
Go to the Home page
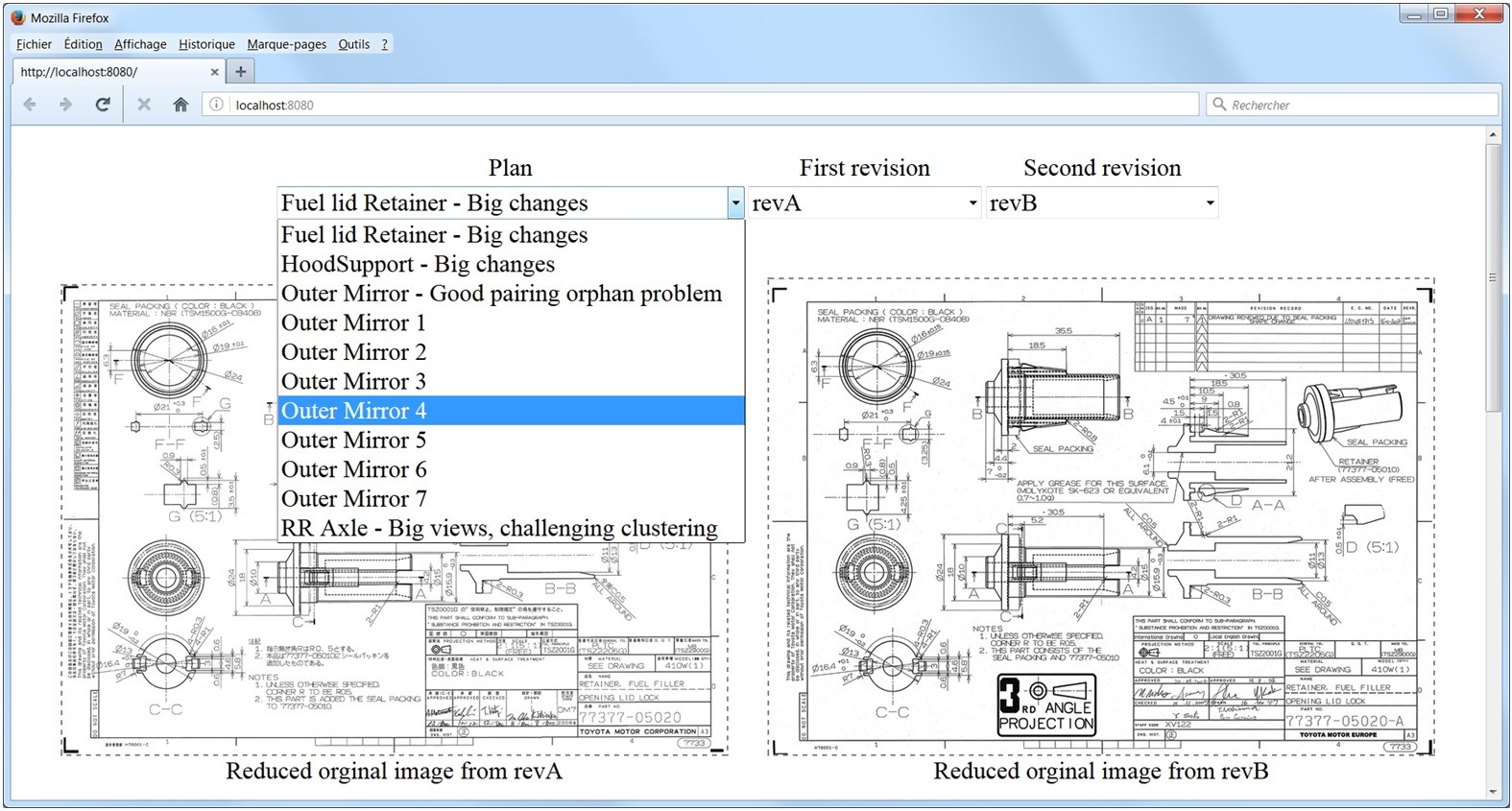(x=180, y=105)
